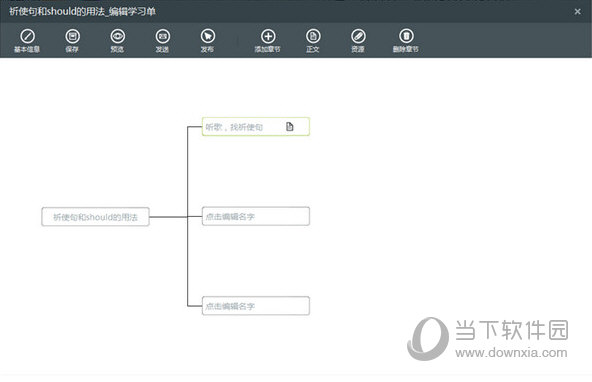Click middle 点击编辑名字 node field

click(256, 216)
